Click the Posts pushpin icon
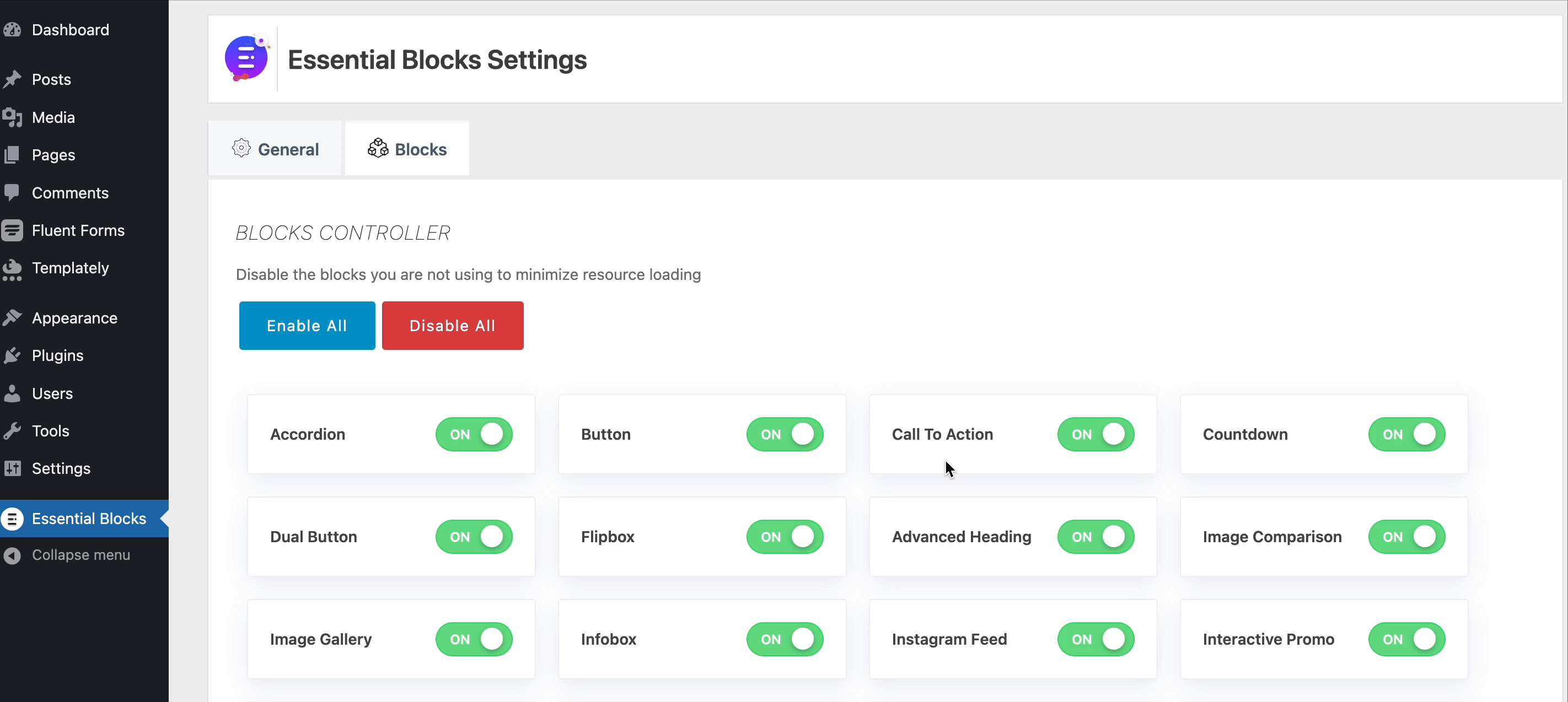 click(x=12, y=79)
